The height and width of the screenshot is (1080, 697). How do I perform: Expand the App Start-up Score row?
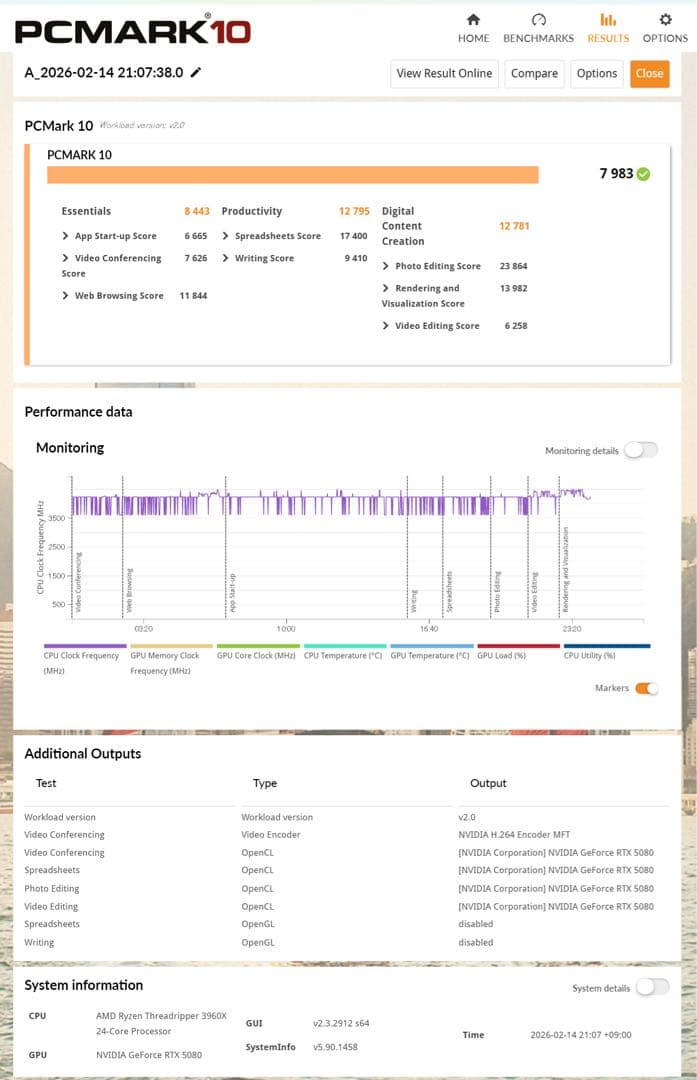coord(66,236)
